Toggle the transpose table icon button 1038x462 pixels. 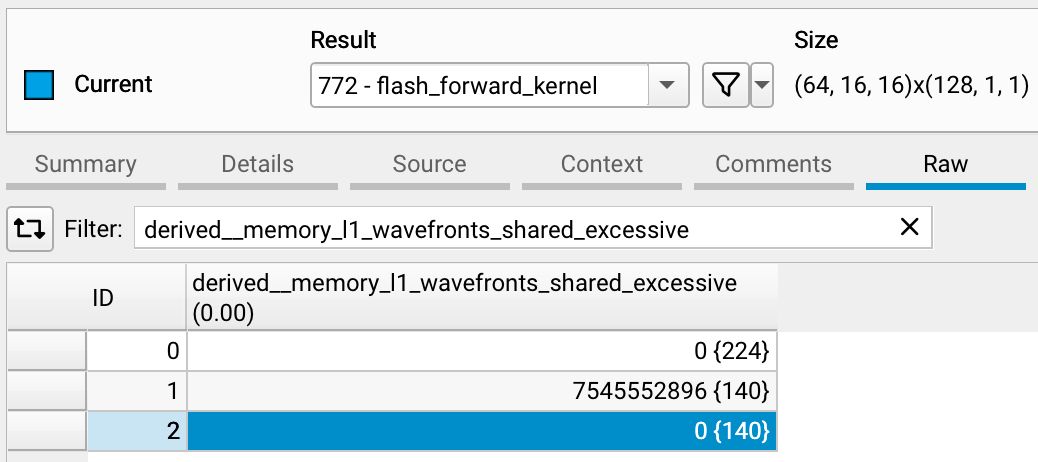(31, 230)
